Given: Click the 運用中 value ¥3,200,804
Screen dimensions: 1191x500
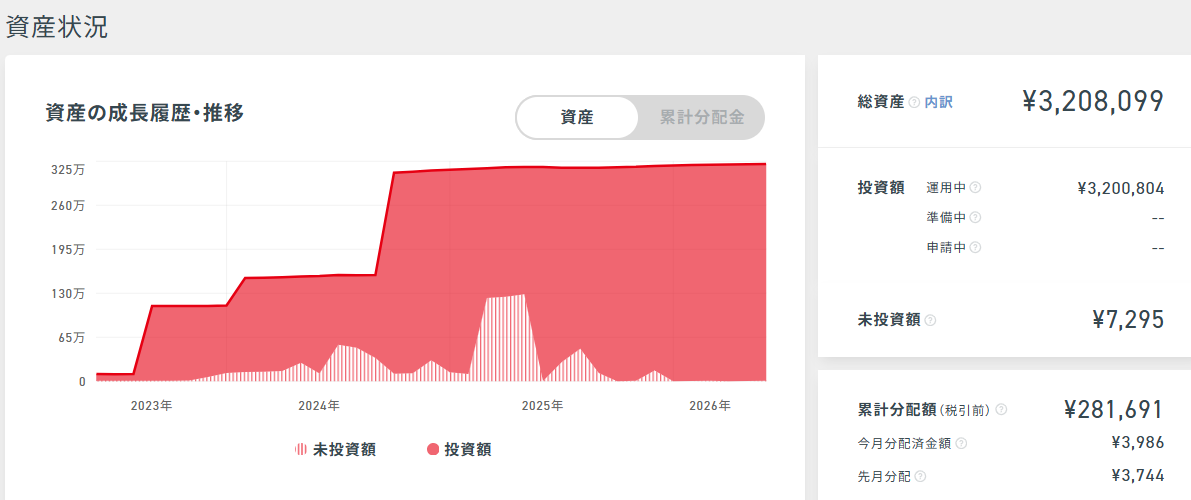Looking at the screenshot, I should click(x=1120, y=188).
